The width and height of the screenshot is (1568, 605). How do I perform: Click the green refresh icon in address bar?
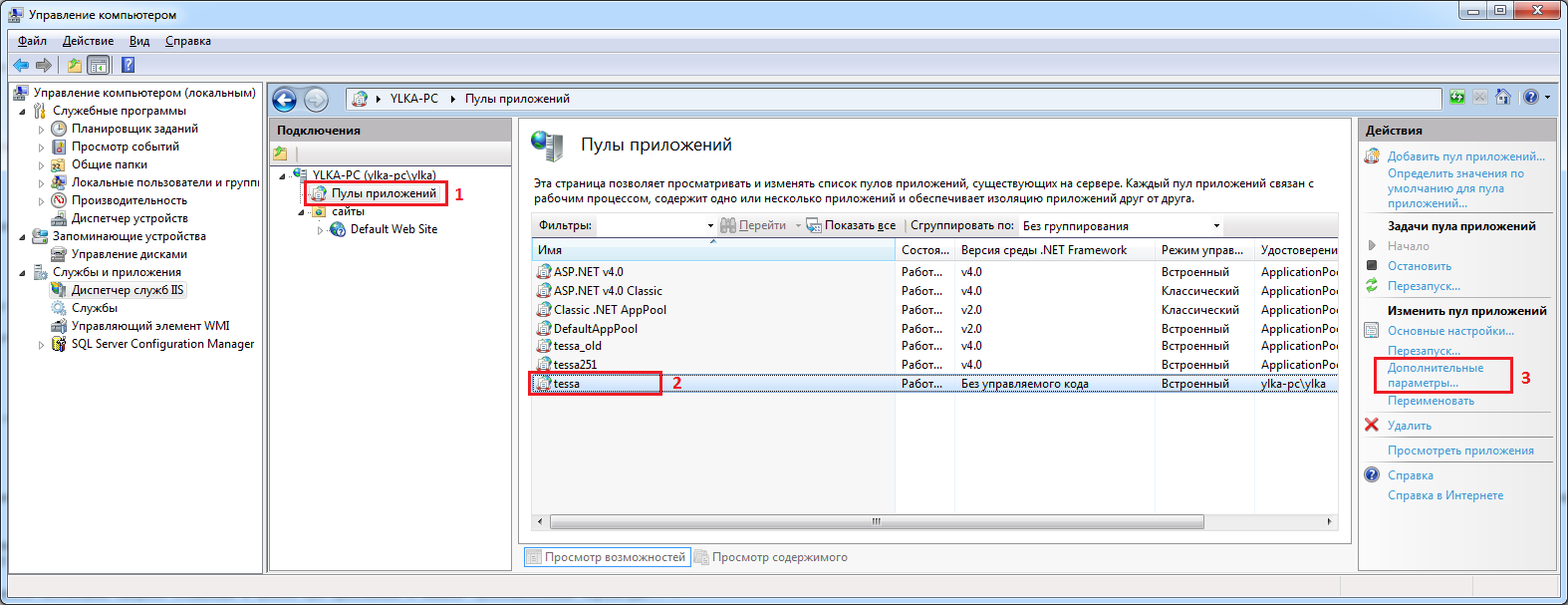(x=1457, y=98)
